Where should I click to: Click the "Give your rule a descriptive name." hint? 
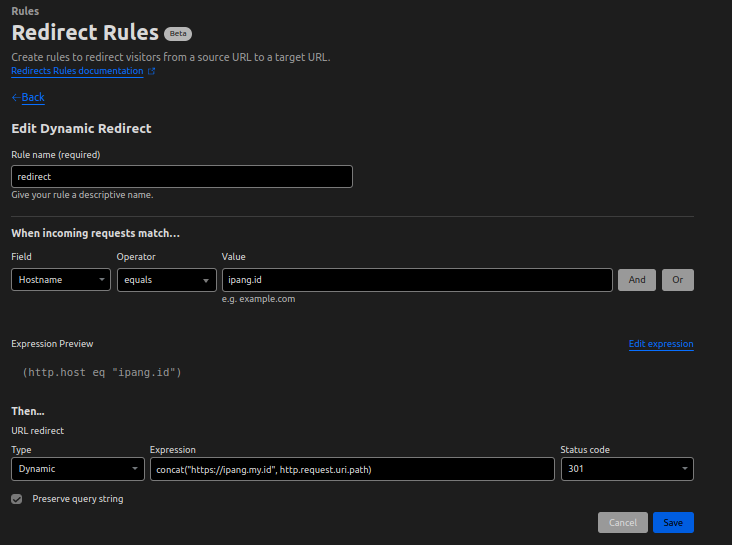pos(82,195)
